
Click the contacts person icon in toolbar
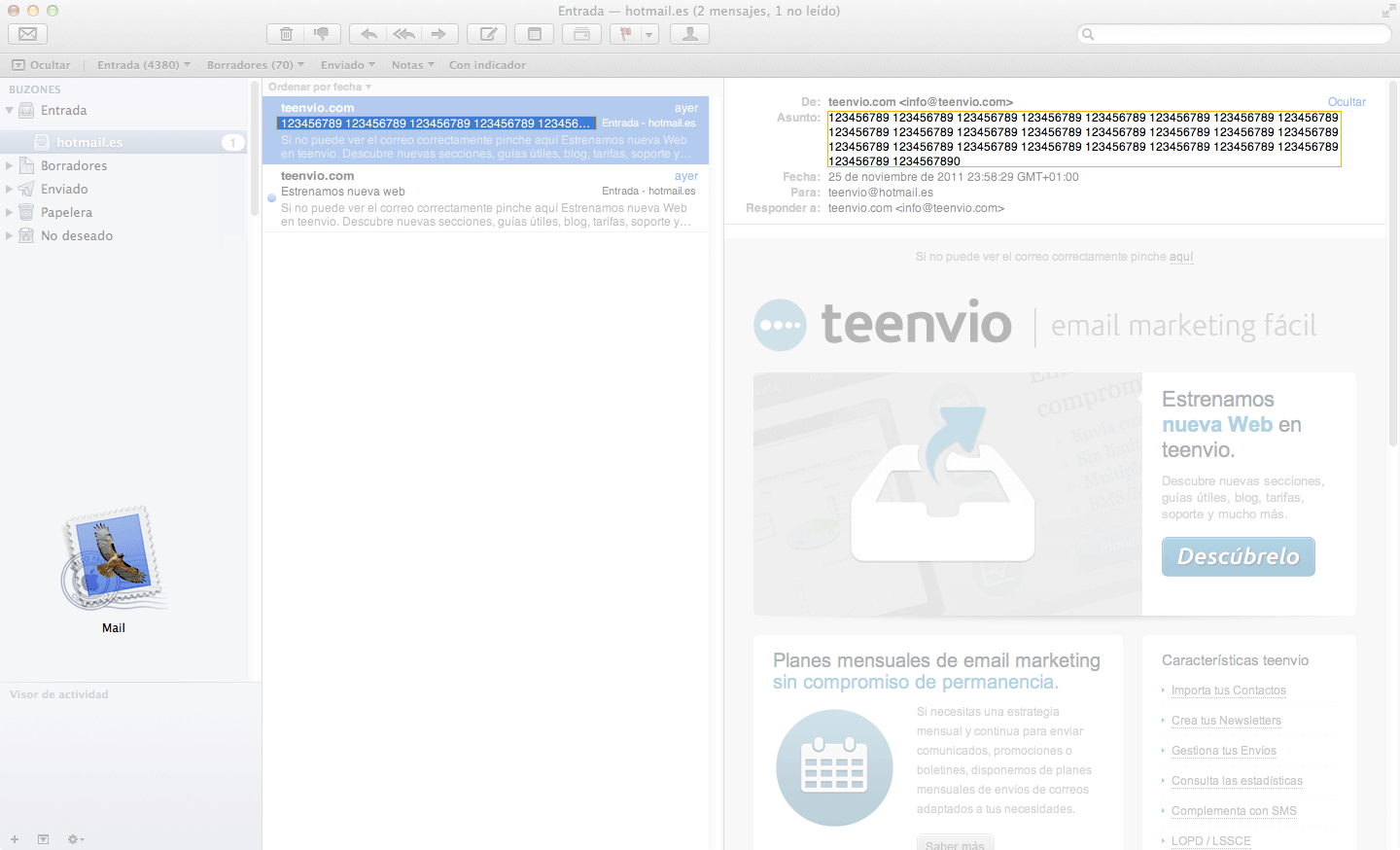690,34
